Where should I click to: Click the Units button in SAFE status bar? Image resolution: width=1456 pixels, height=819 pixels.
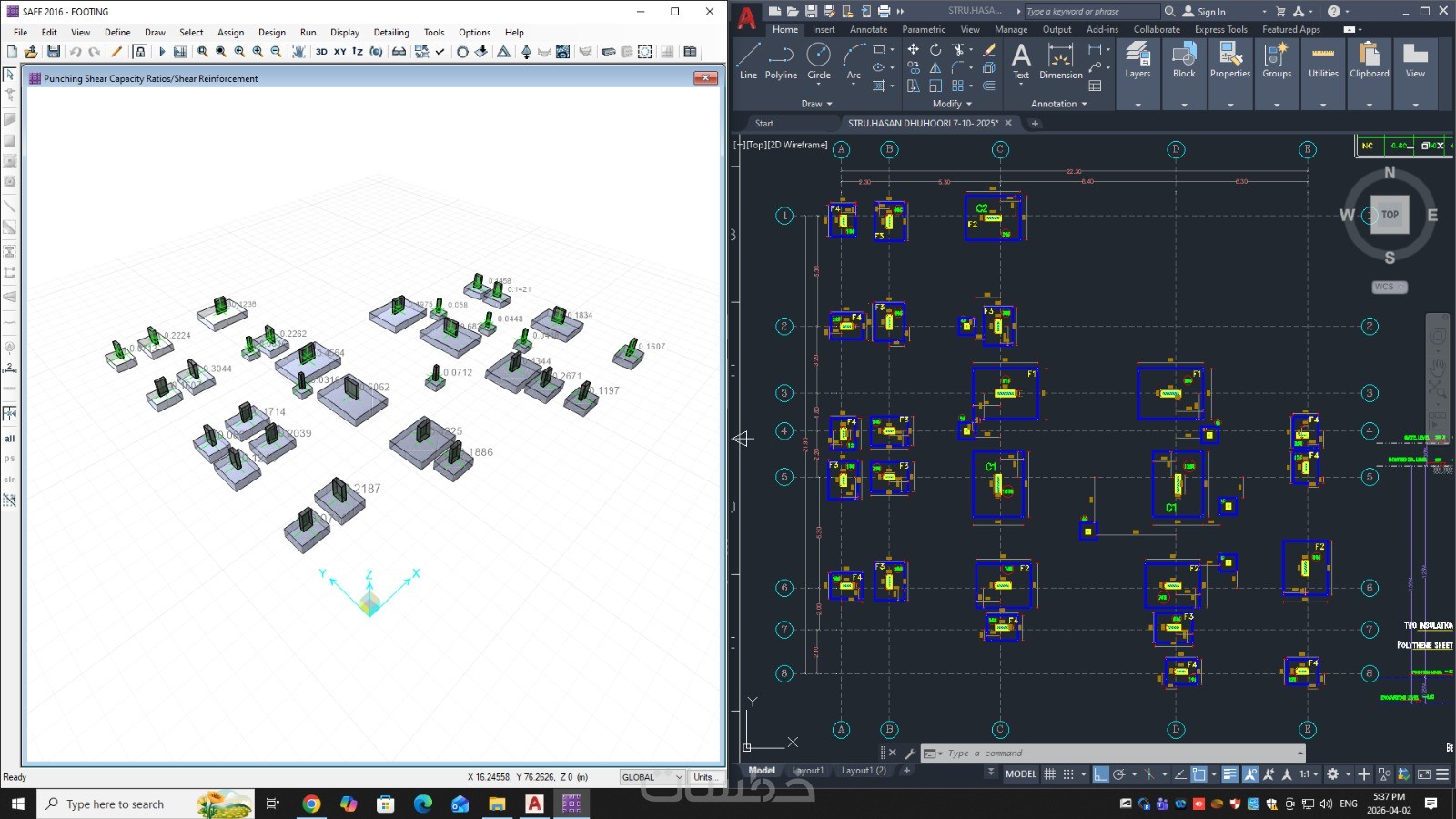coord(704,777)
